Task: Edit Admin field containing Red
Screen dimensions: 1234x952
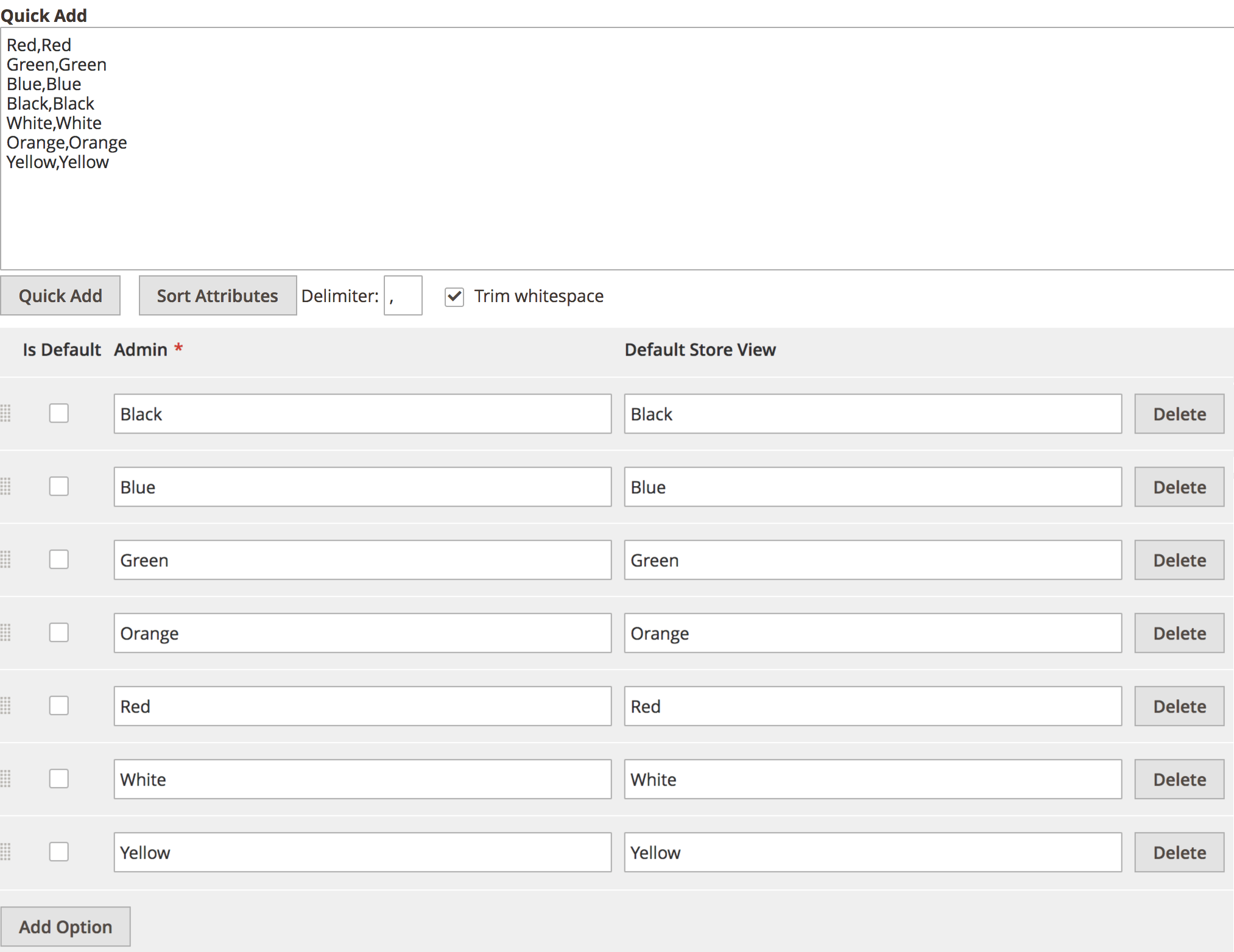Action: pos(362,706)
